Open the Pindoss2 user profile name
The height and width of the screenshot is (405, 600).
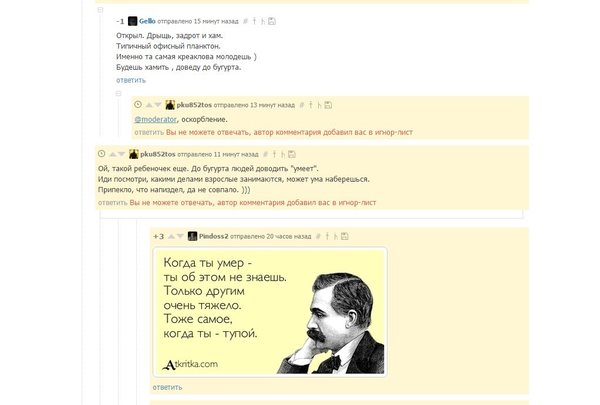(x=214, y=236)
